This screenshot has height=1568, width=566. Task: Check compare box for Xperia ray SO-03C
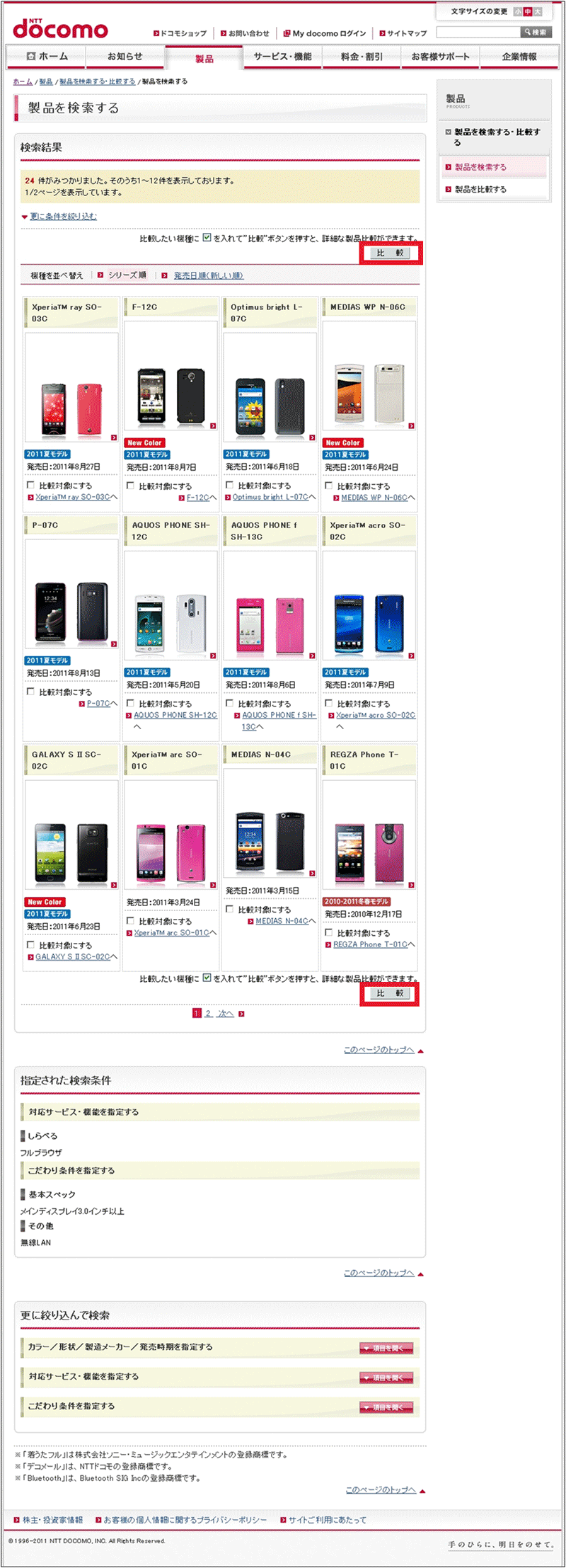click(x=30, y=485)
